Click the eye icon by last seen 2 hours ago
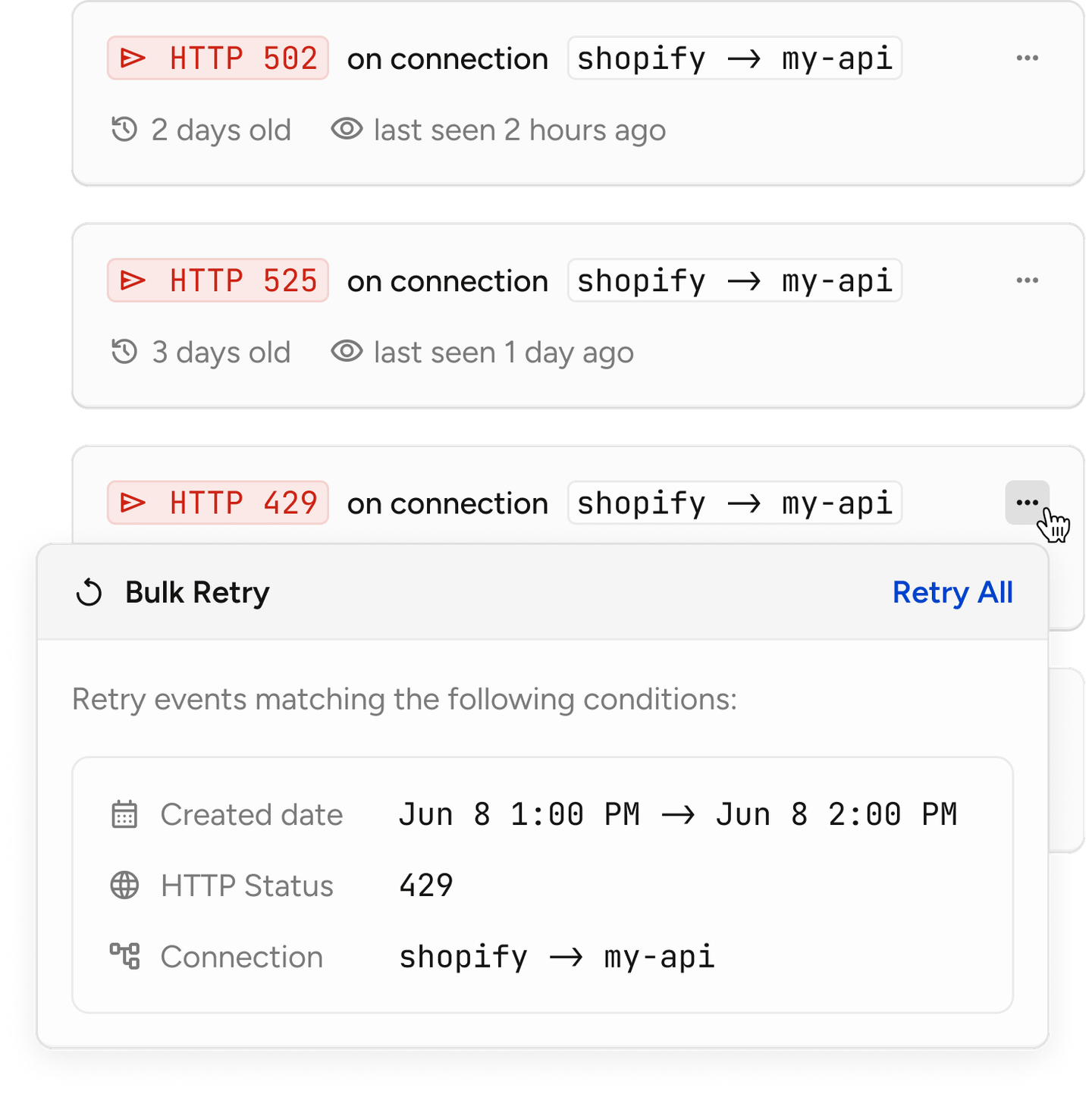The height and width of the screenshot is (1094, 1092). tap(347, 130)
